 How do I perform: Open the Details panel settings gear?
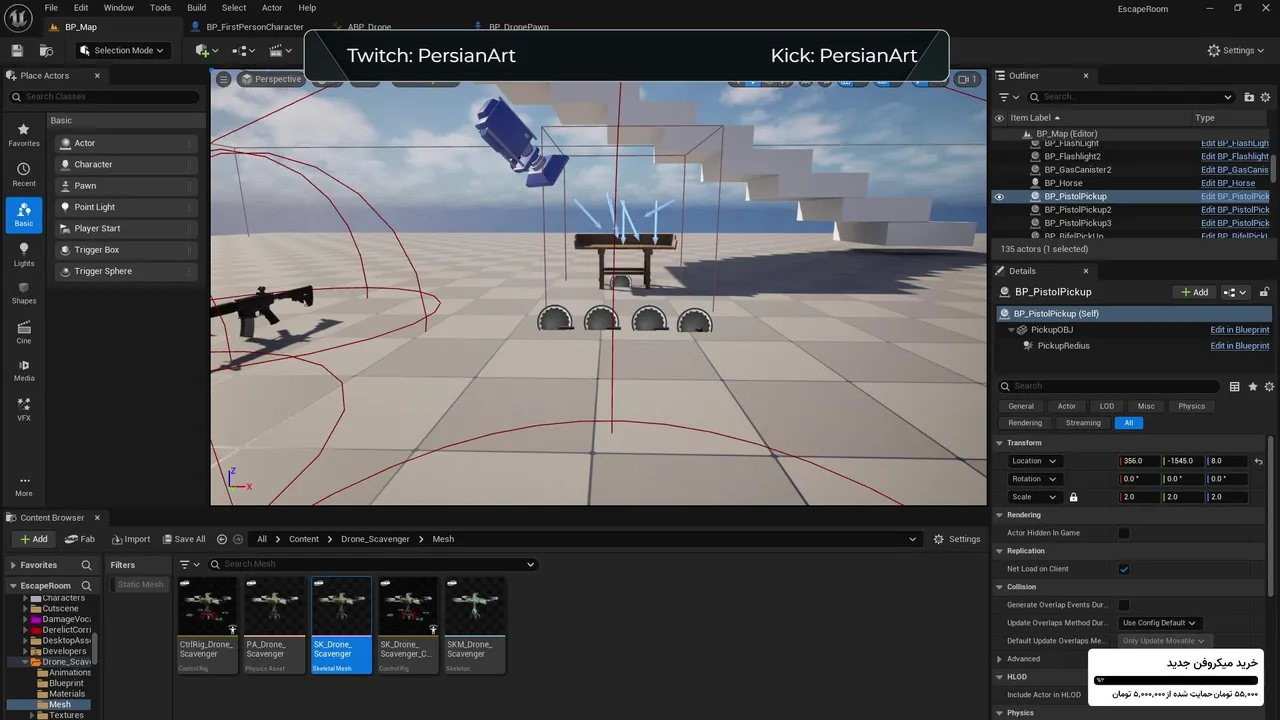coord(1270,386)
